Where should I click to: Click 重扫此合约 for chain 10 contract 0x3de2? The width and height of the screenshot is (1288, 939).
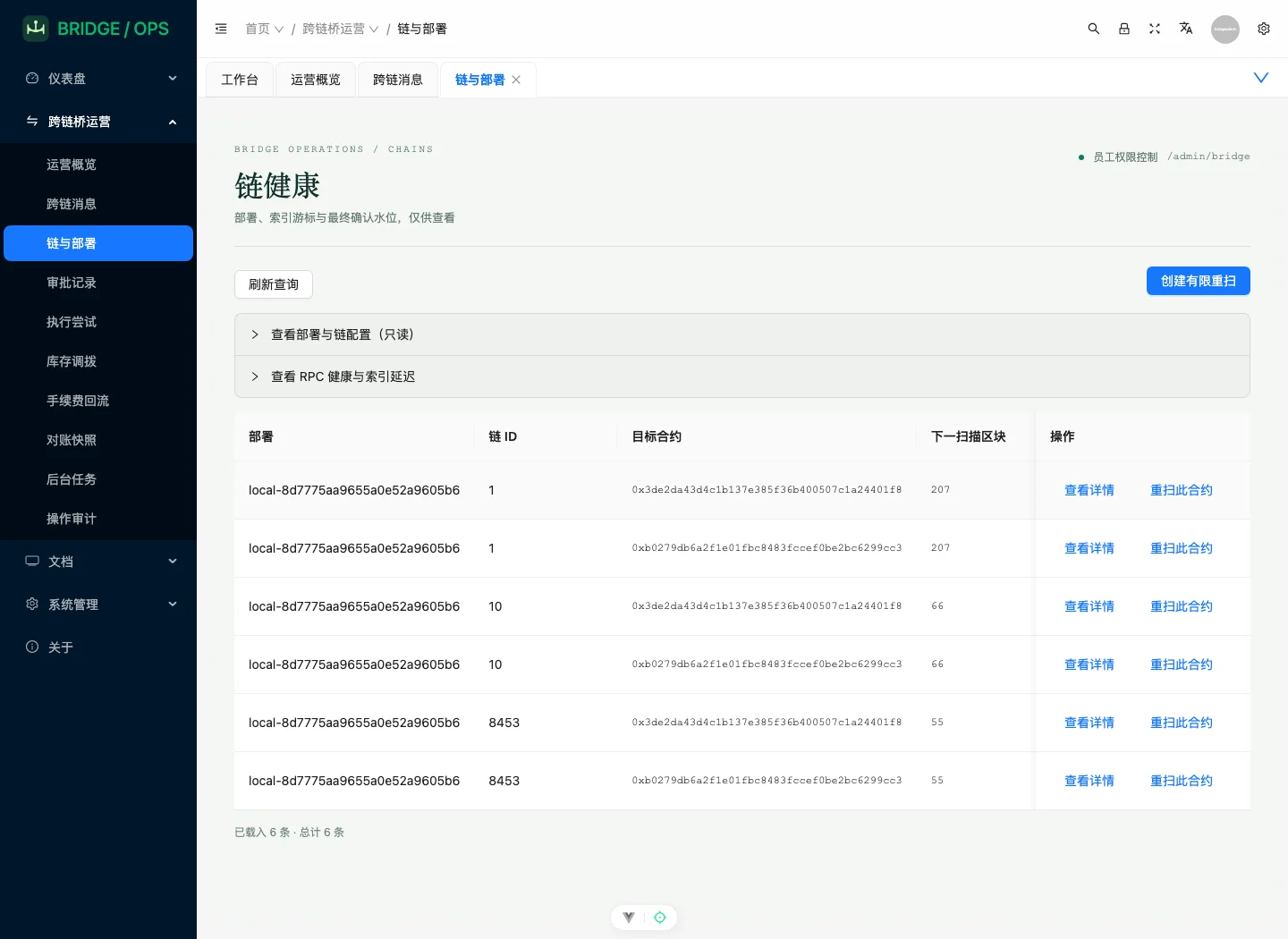tap(1182, 606)
